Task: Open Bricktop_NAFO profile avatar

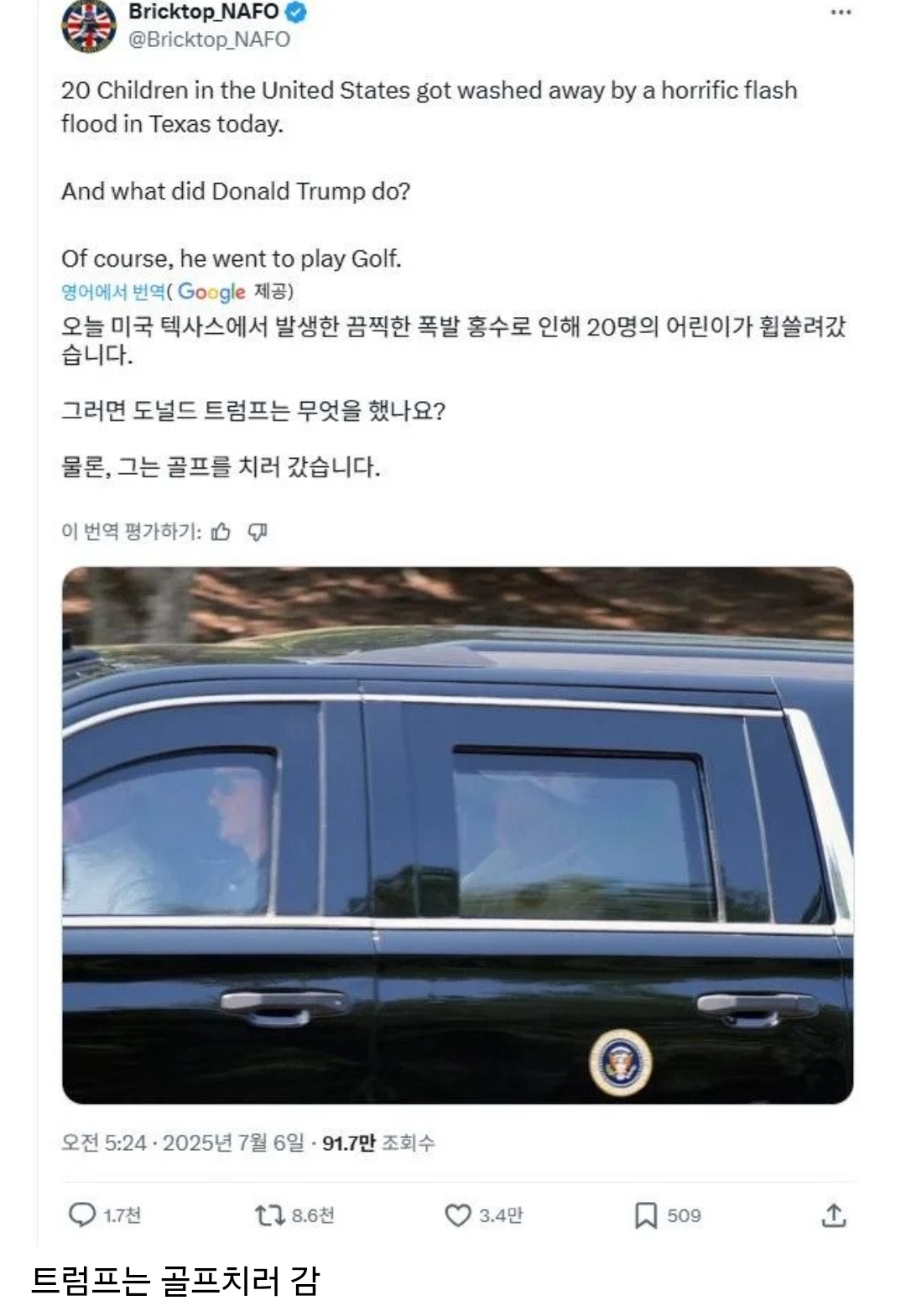Action: (x=89, y=25)
